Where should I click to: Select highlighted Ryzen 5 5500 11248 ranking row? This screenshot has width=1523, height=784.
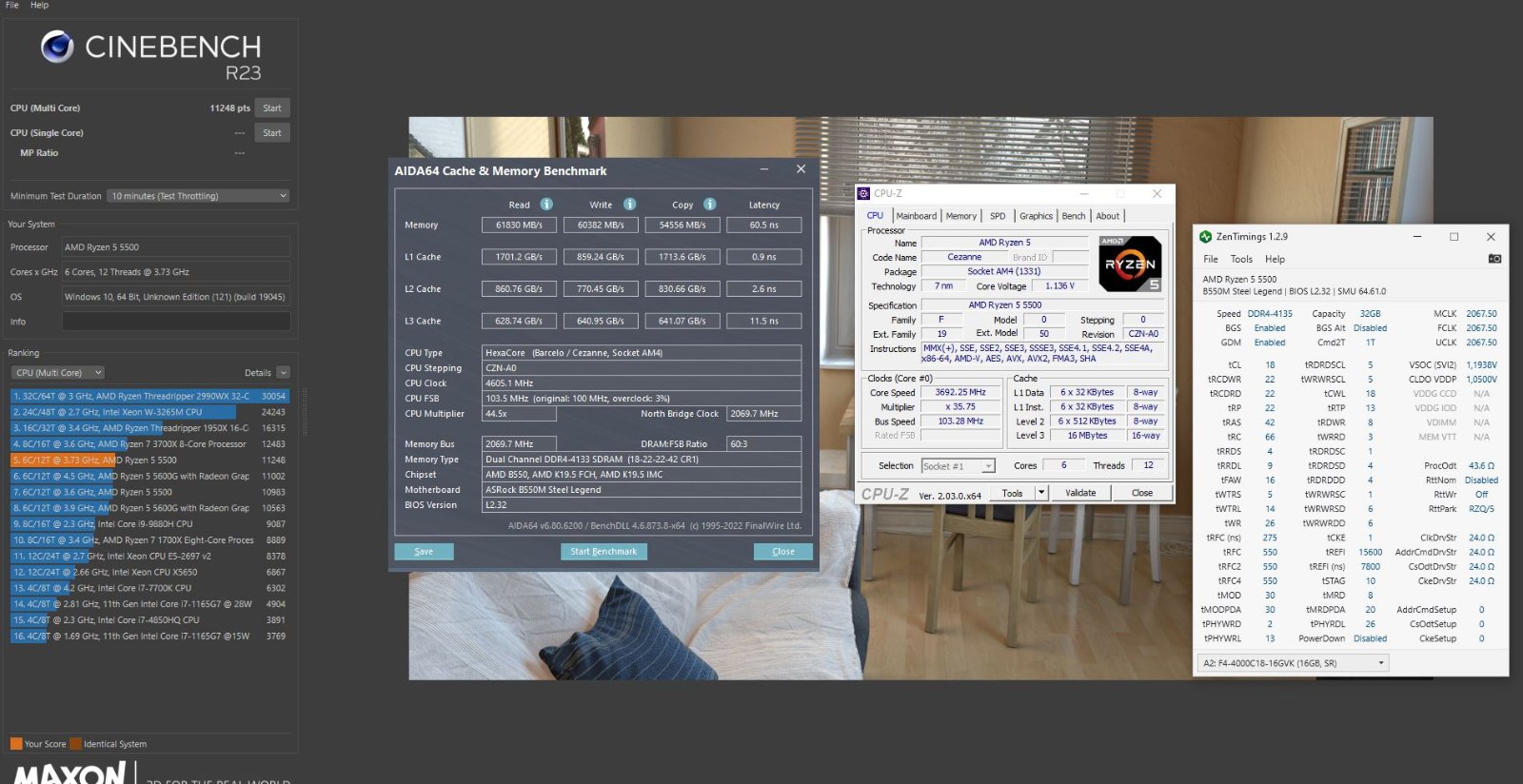tap(148, 461)
